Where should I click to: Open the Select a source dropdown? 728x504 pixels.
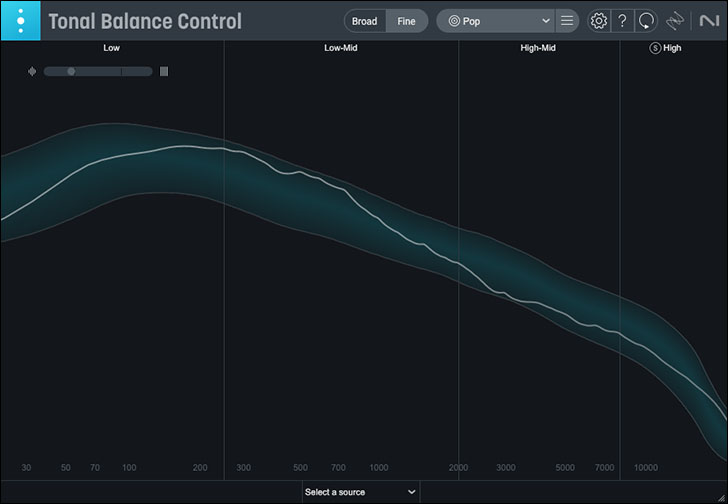(361, 492)
